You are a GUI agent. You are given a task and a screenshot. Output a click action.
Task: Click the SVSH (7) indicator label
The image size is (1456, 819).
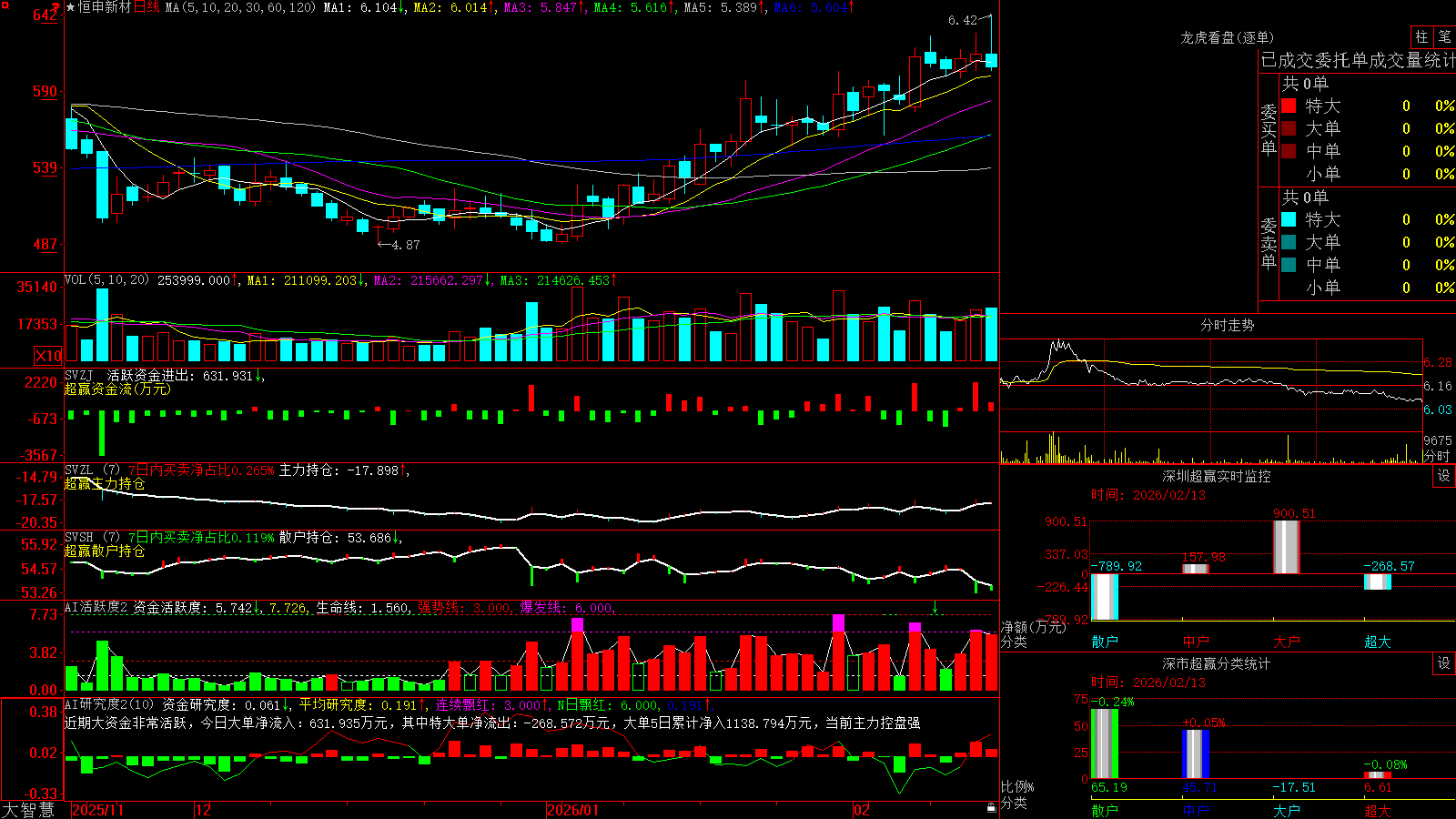[x=92, y=537]
